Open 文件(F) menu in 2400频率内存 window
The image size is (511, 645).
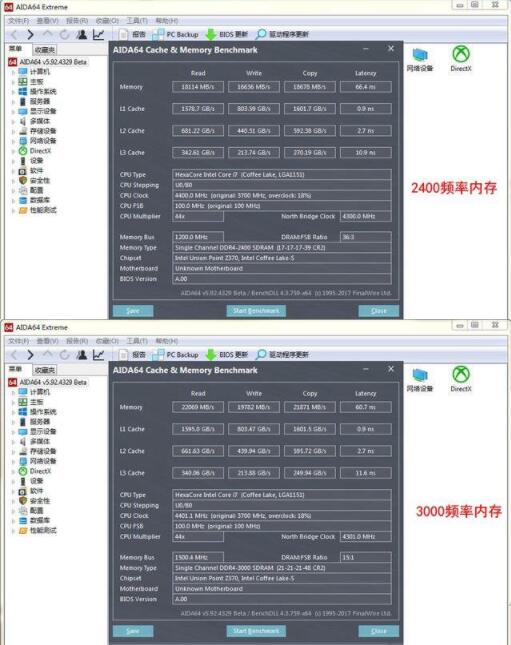[19, 21]
